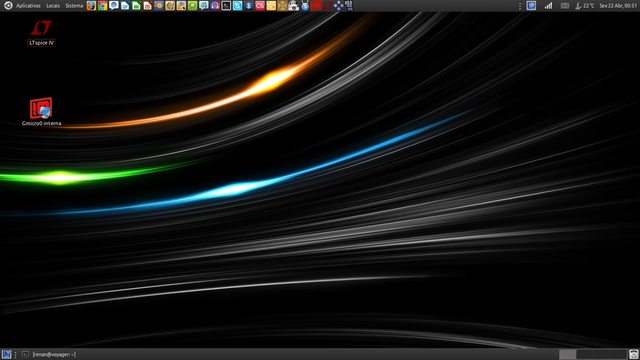Open the green leaf launcher icon
Image resolution: width=640 pixels, height=360 pixels.
[x=192, y=6]
